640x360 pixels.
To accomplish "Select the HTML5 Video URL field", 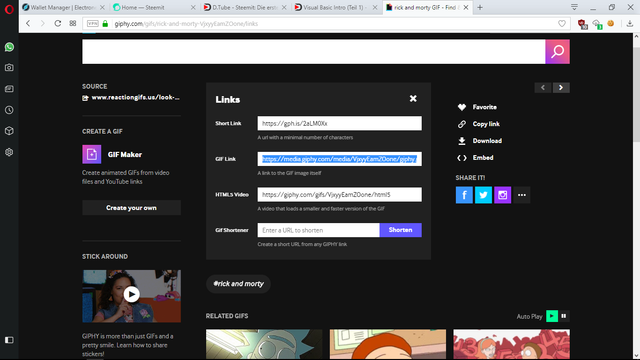I will pyautogui.click(x=340, y=195).
